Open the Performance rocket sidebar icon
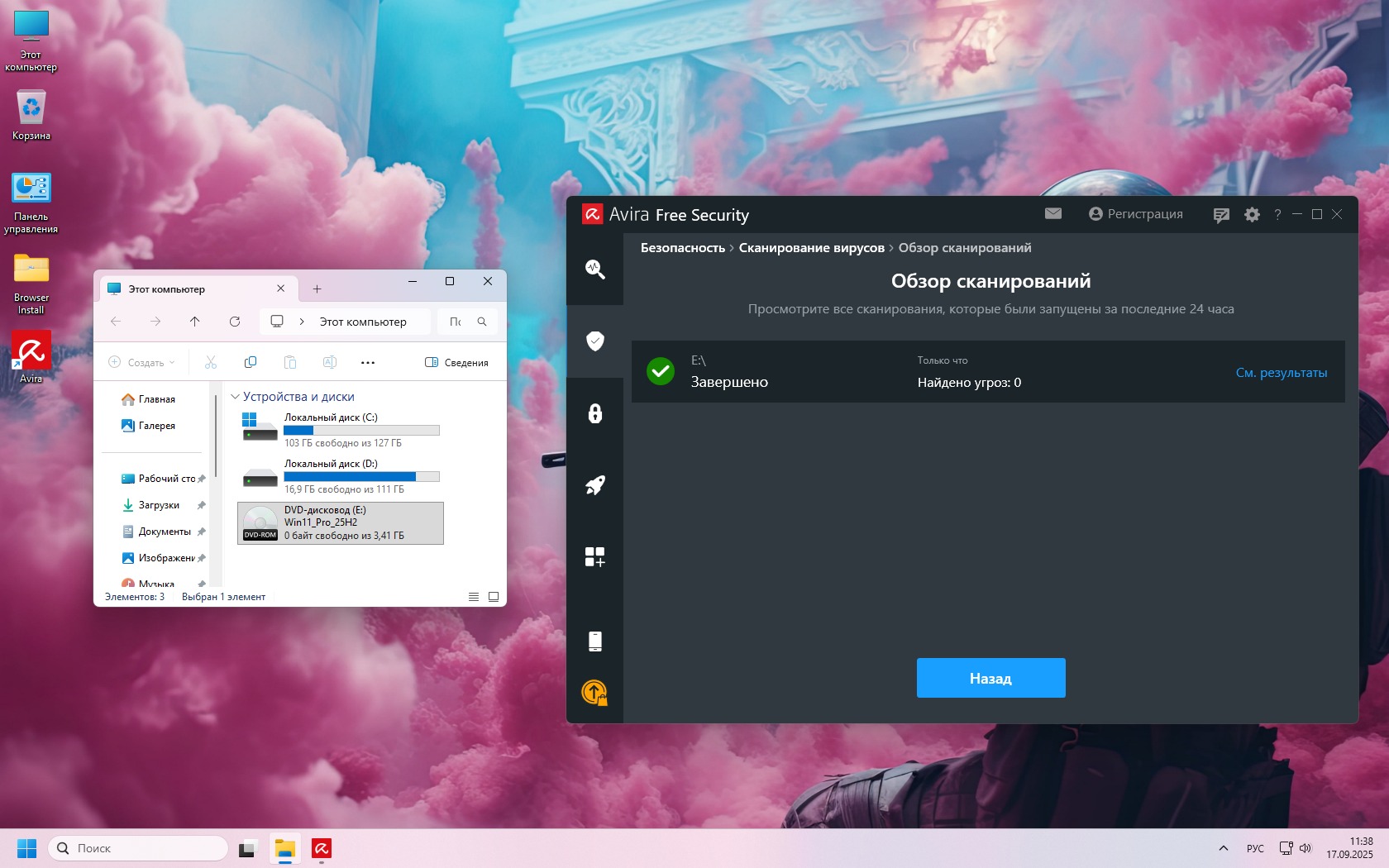 click(x=595, y=485)
